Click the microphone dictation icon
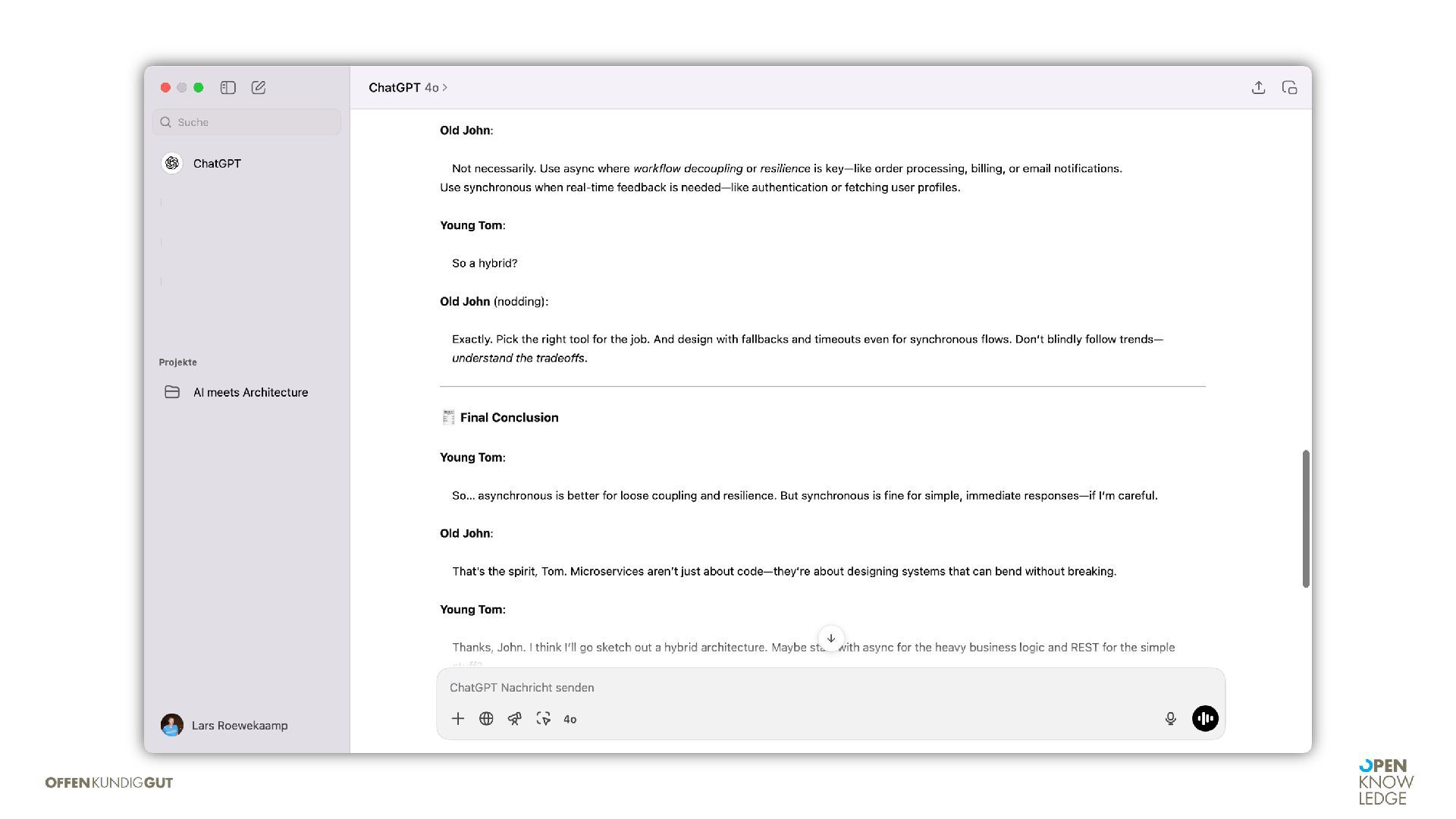The height and width of the screenshot is (819, 1456). click(1170, 719)
